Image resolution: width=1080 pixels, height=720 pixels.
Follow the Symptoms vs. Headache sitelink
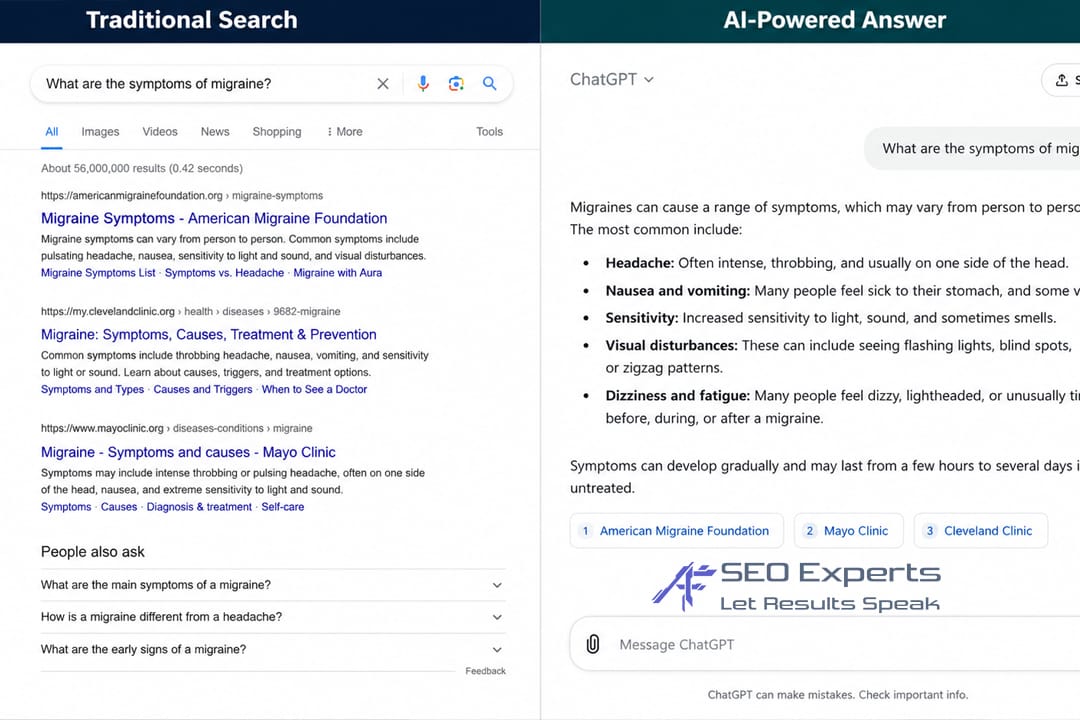(x=225, y=273)
